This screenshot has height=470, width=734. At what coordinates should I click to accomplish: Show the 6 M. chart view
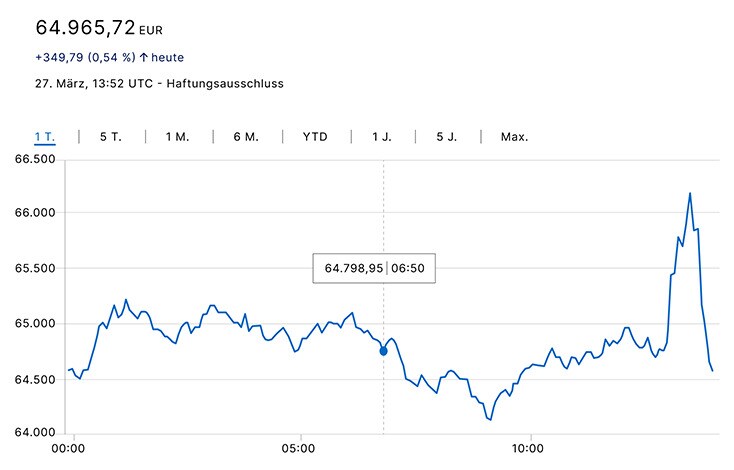pyautogui.click(x=245, y=136)
